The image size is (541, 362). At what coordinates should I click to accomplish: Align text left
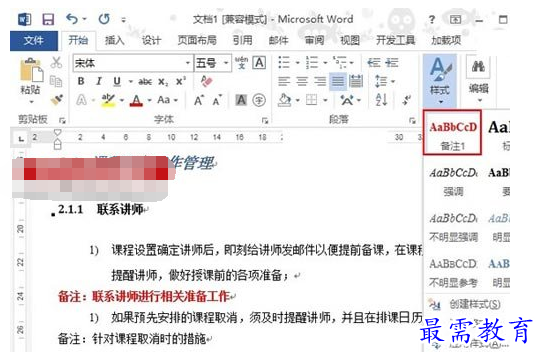point(284,81)
